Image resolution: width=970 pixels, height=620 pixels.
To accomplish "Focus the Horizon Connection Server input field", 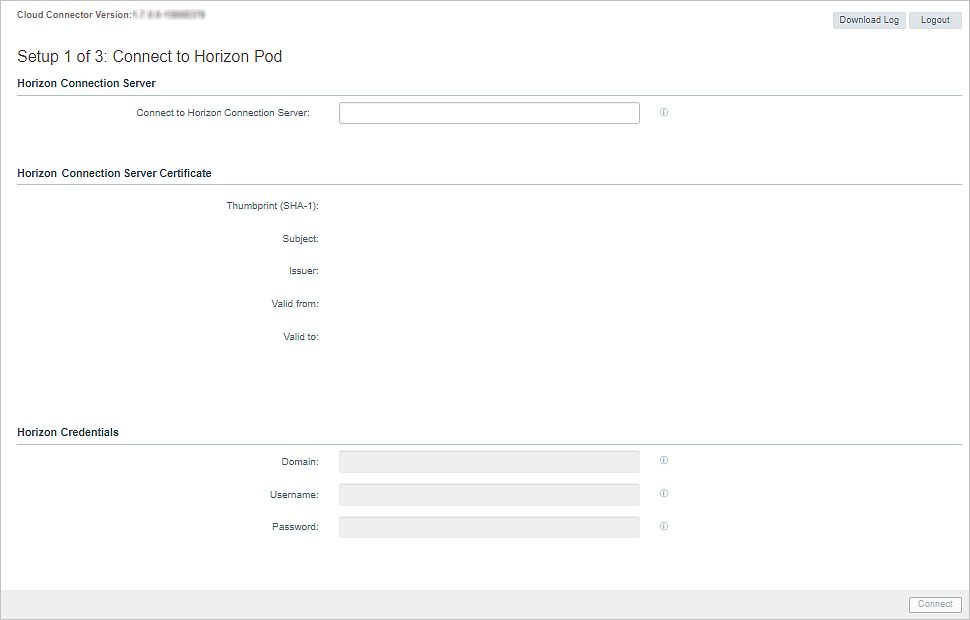I will [489, 113].
